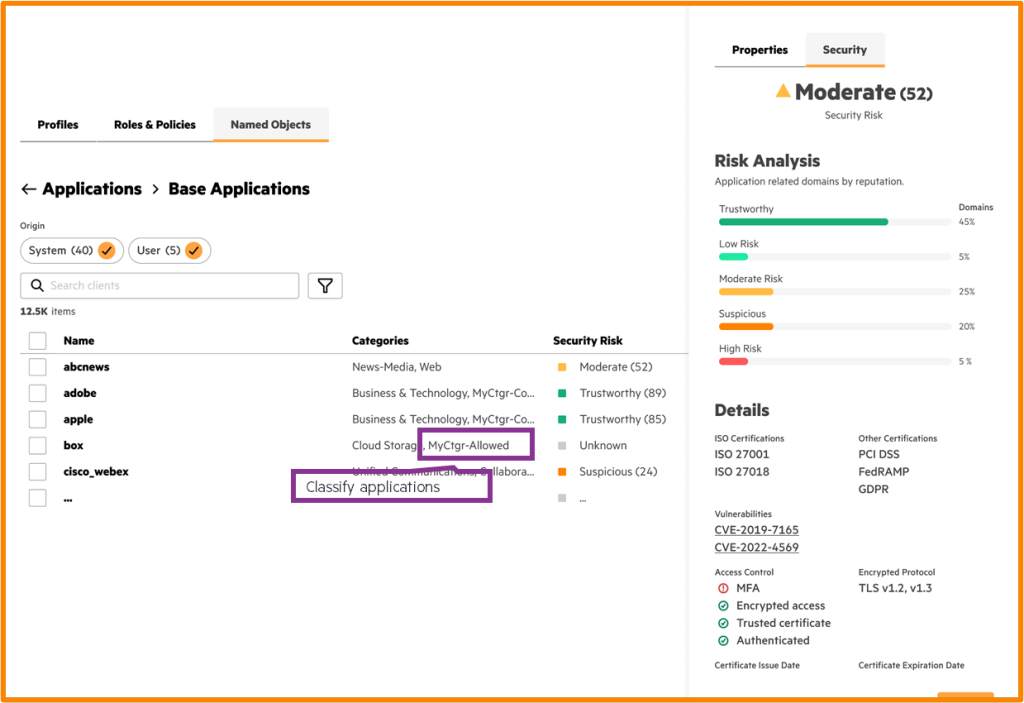Switch to the Properties tab
The height and width of the screenshot is (703, 1024).
tap(760, 50)
